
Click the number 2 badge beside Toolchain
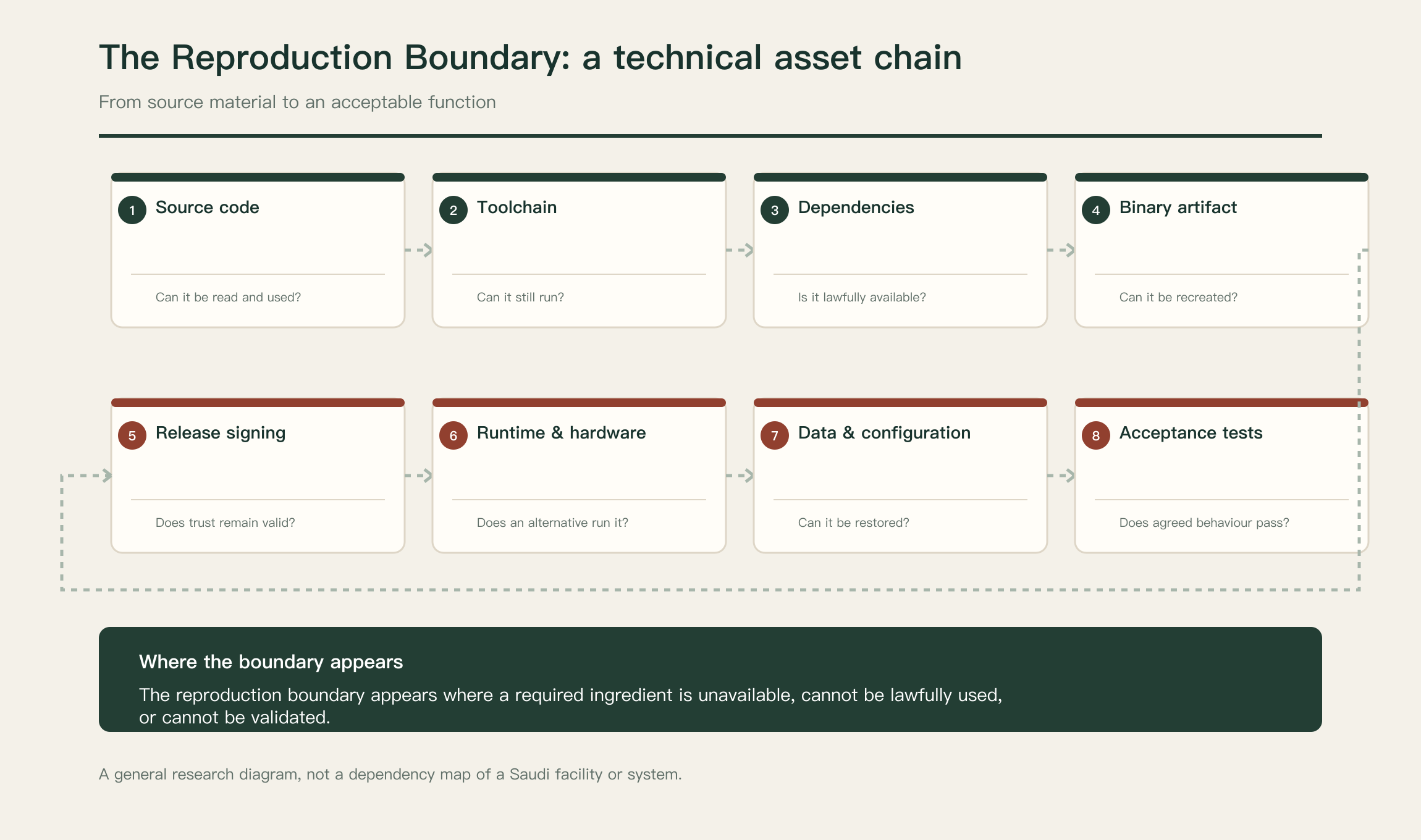tap(453, 210)
